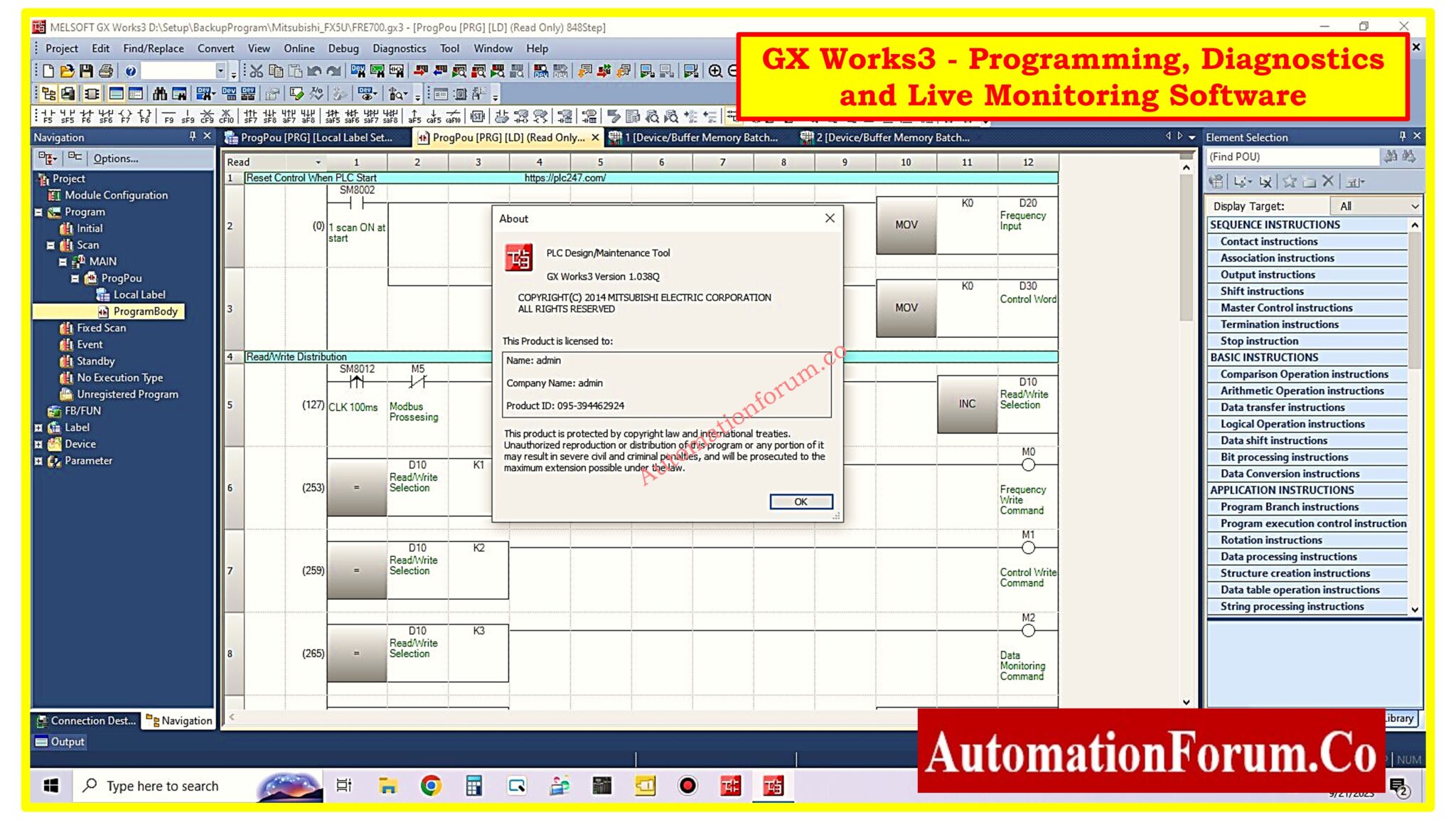Click the Paste icon on the toolbar
This screenshot has width=1456, height=820.
(x=295, y=70)
